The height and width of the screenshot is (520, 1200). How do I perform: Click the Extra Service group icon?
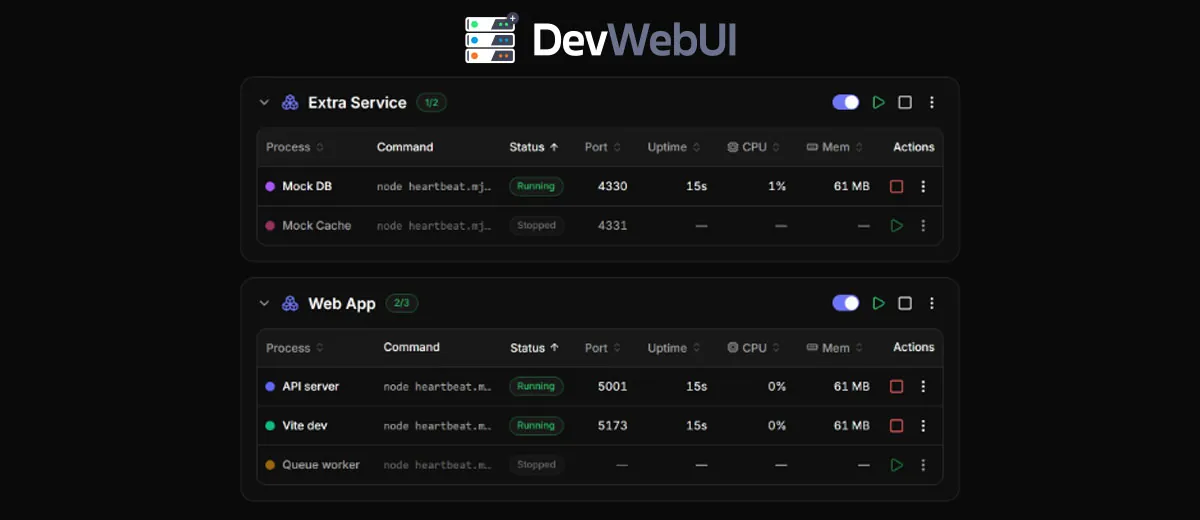(x=290, y=102)
